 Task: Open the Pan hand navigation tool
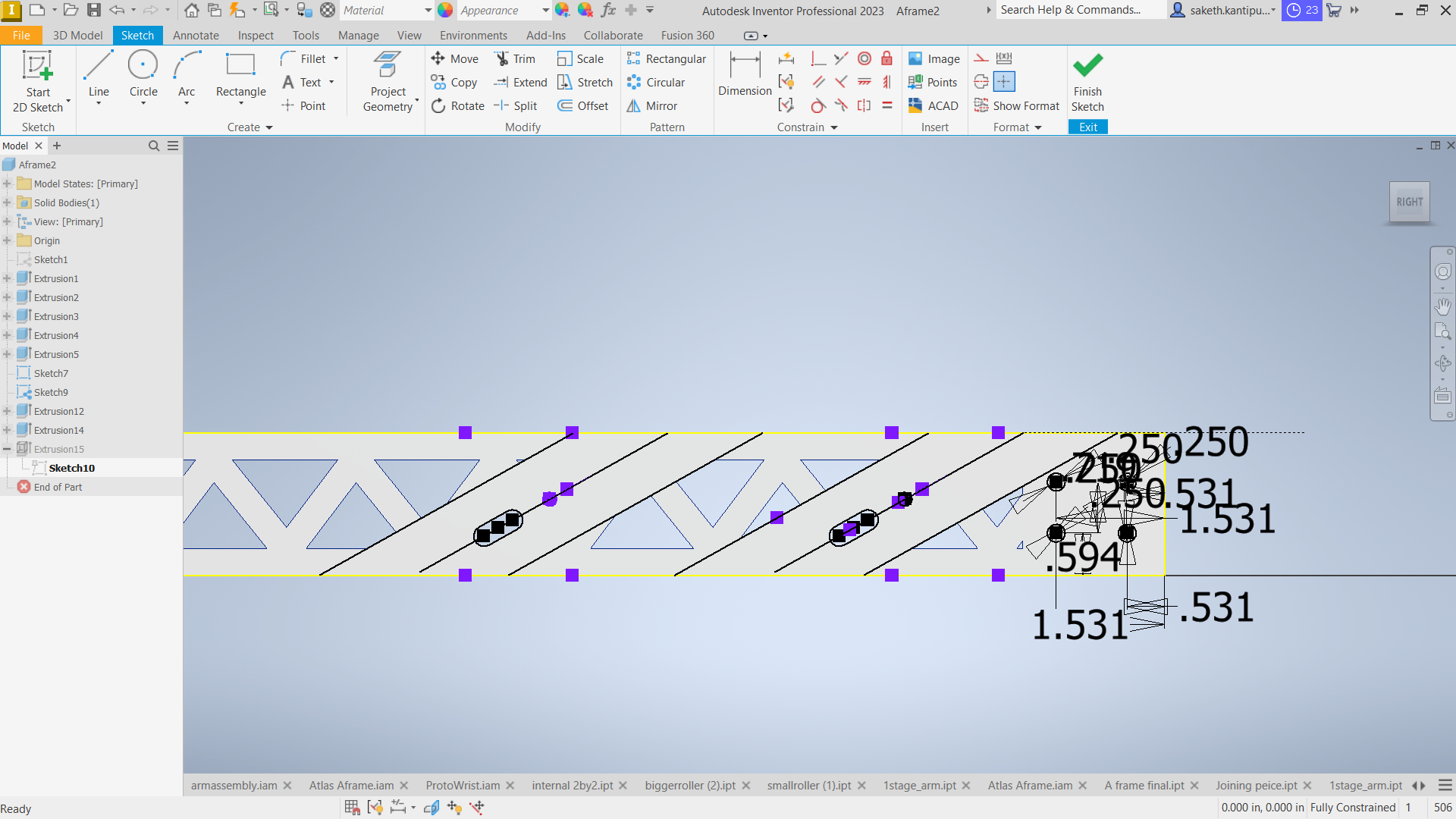[x=1442, y=306]
